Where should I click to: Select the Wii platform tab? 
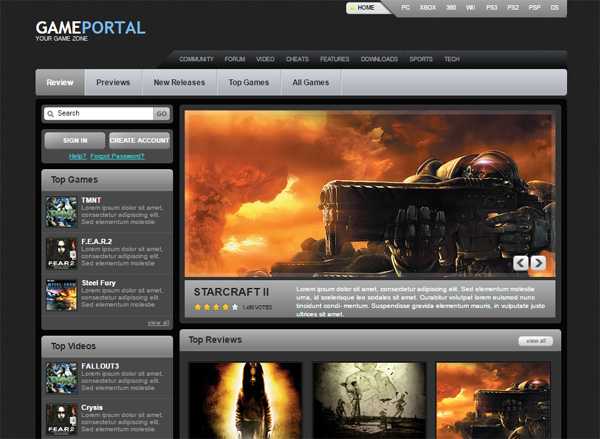click(x=471, y=8)
